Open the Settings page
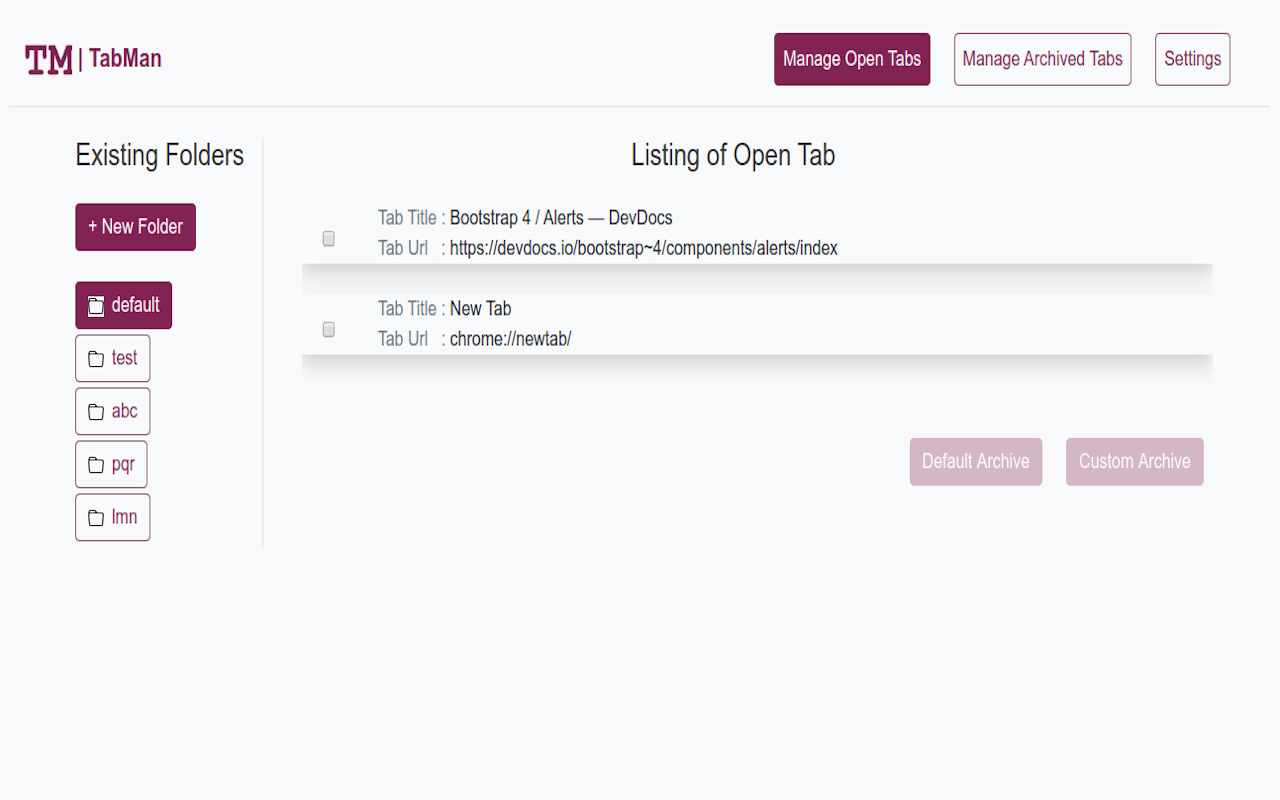Image resolution: width=1280 pixels, height=800 pixels. [x=1192, y=59]
